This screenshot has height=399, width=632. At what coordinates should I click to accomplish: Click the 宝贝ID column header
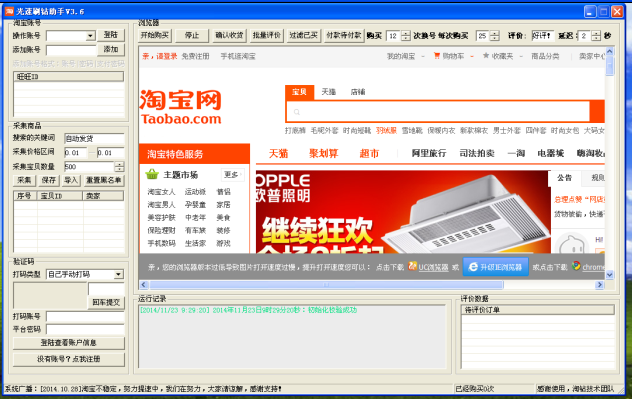pyautogui.click(x=60, y=196)
